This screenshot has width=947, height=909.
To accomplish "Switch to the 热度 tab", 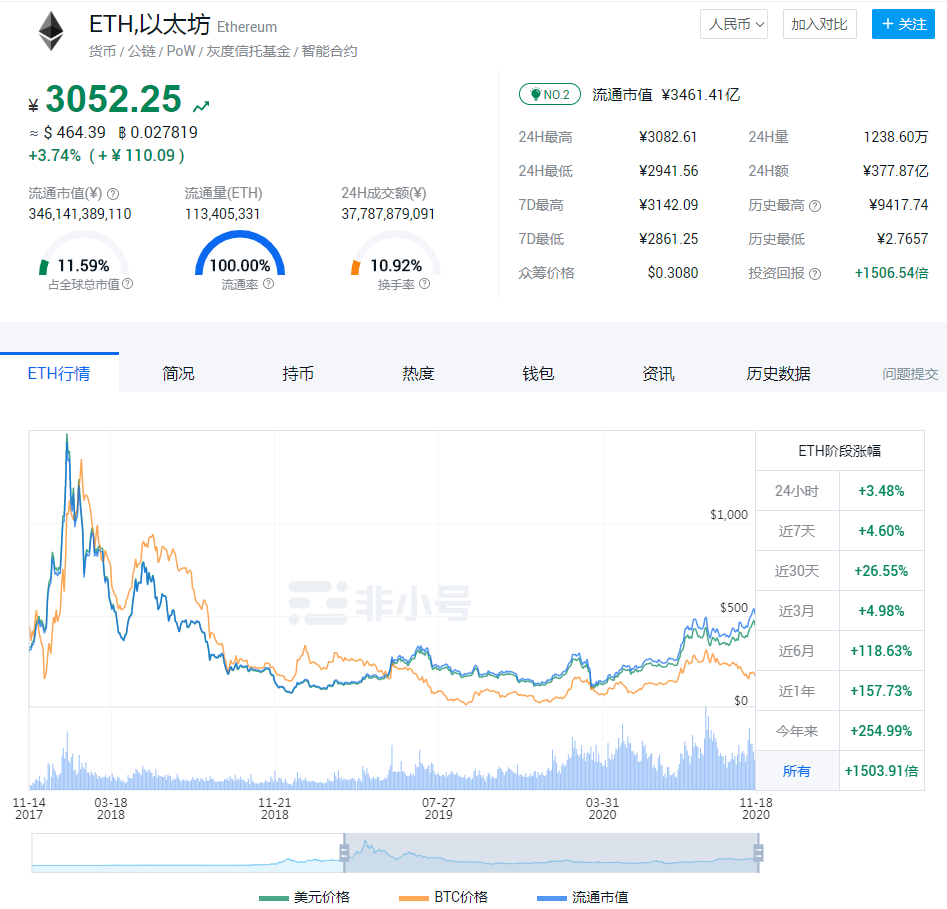I will pyautogui.click(x=419, y=373).
